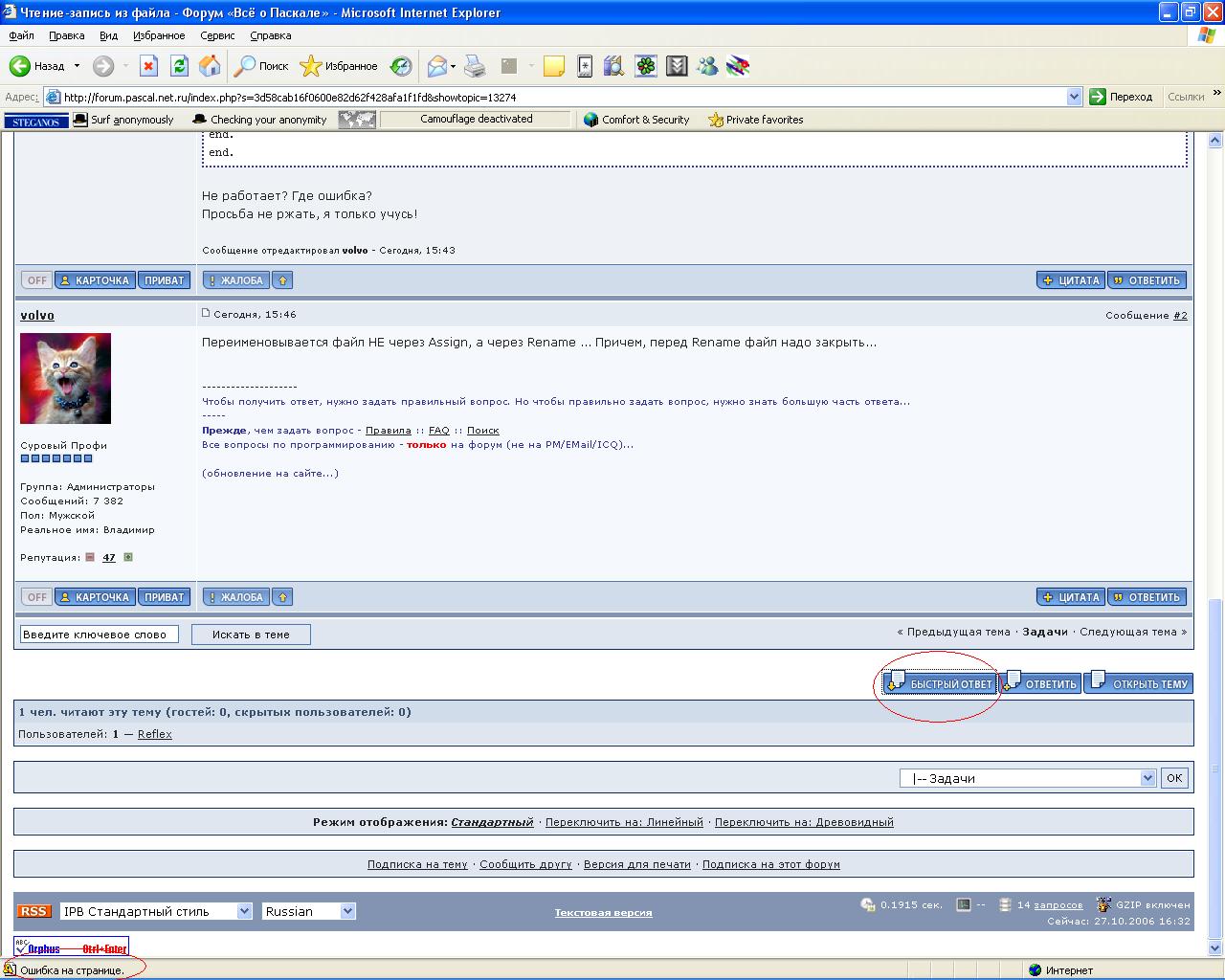Viewport: 1225px width, 980px height.
Task: Click the green plus reputation icon
Action: [x=128, y=557]
